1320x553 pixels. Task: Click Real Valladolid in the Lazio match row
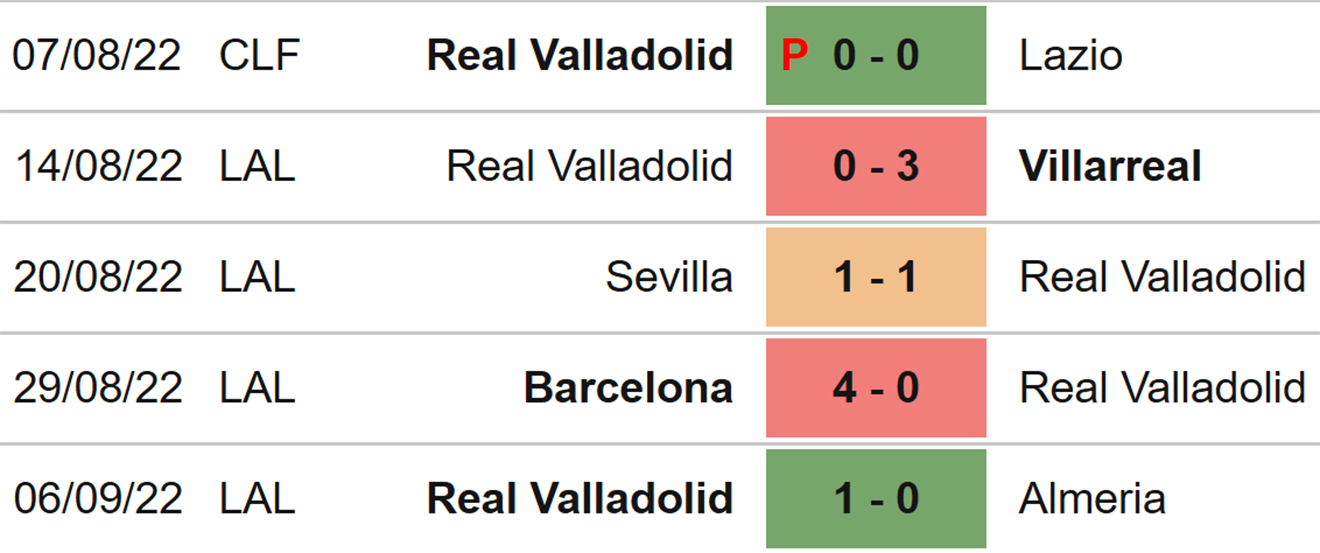click(580, 56)
